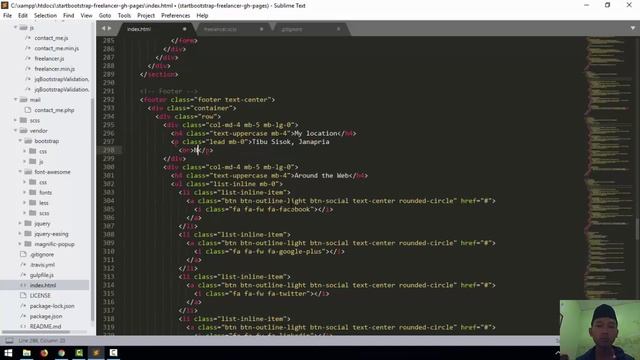Image resolution: width=640 pixels, height=360 pixels.
Task: Click the file icon beside LICENSE
Action: pos(23,295)
